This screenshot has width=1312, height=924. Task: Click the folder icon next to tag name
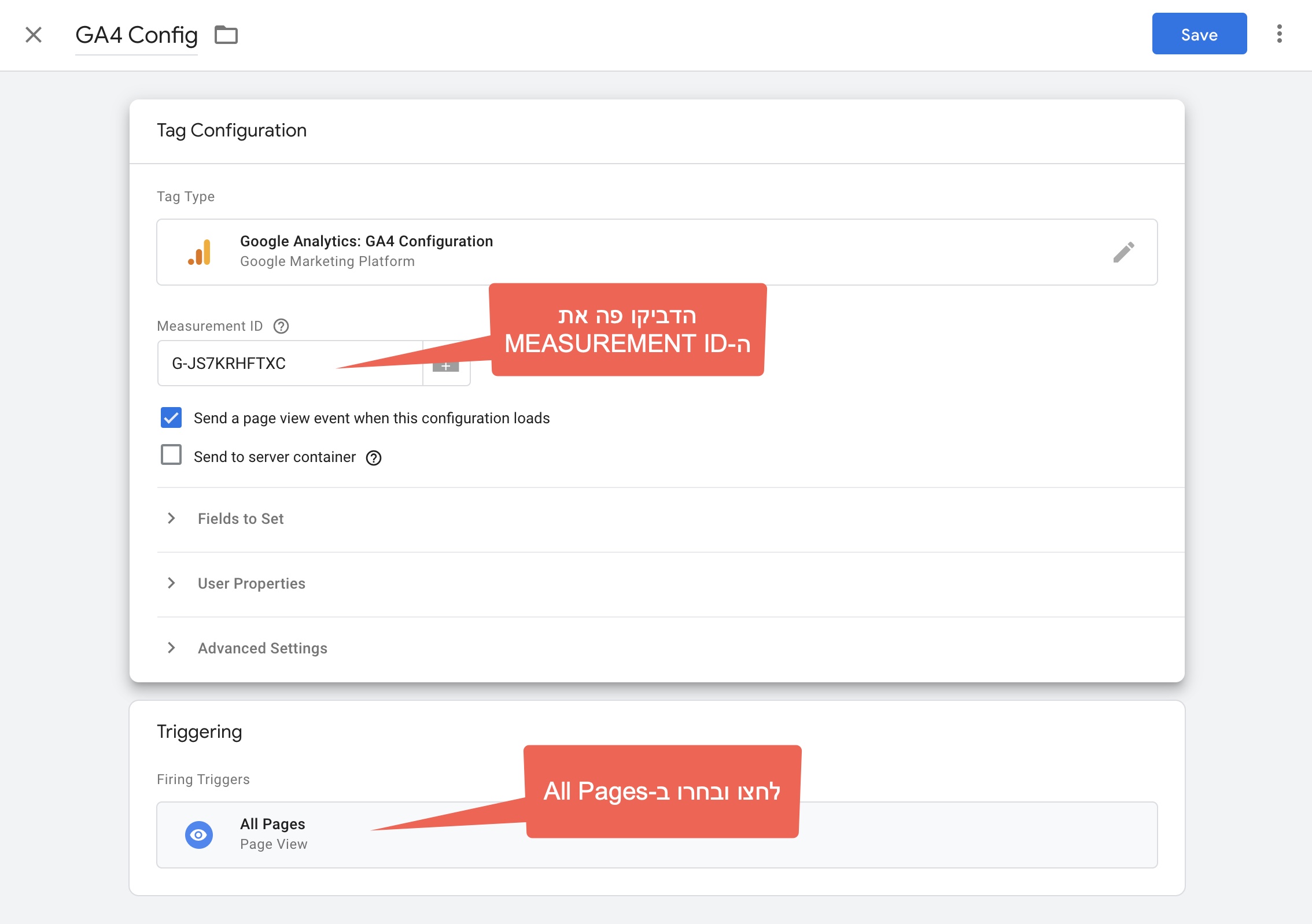click(226, 35)
